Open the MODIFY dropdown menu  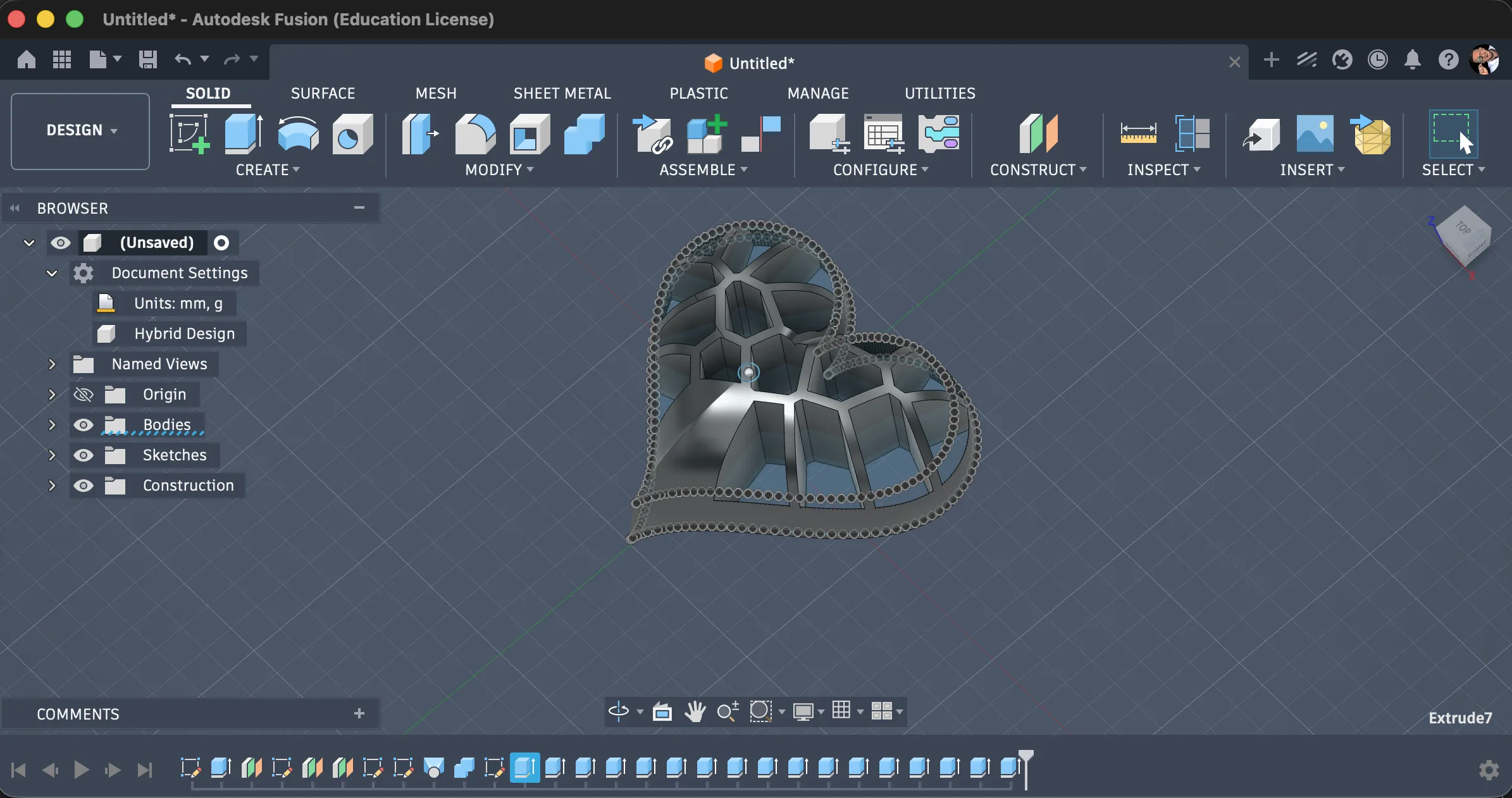(x=499, y=170)
